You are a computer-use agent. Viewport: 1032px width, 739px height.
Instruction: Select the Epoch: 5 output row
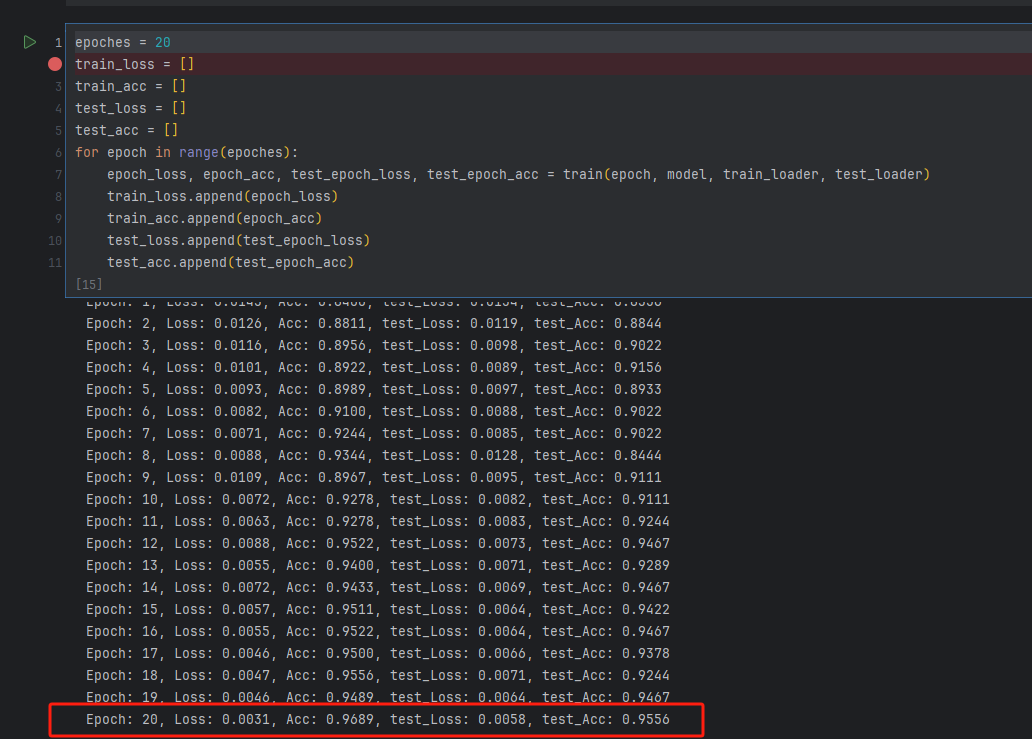(374, 390)
